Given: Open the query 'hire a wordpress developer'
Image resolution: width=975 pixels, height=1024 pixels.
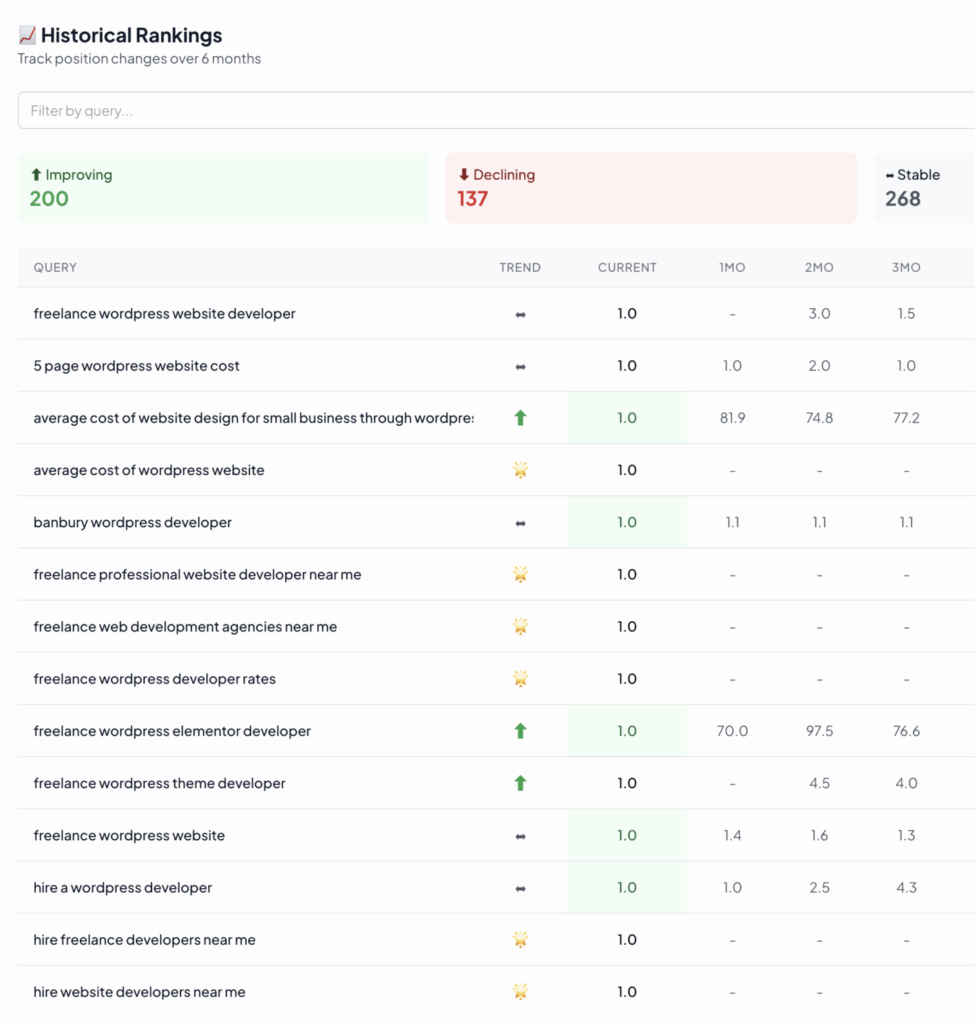Looking at the screenshot, I should click(x=122, y=887).
